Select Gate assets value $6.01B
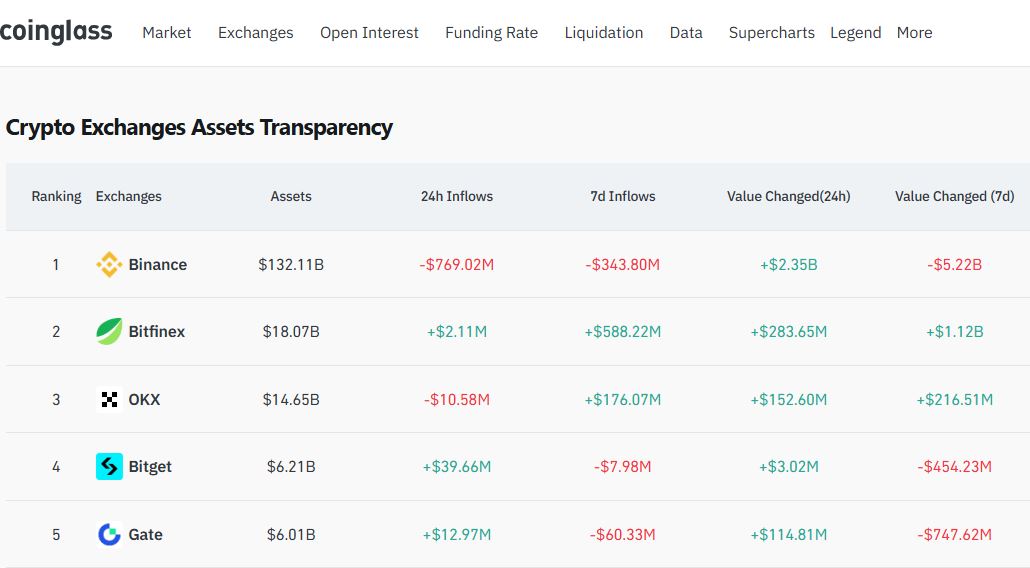1030x568 pixels. tap(291, 535)
